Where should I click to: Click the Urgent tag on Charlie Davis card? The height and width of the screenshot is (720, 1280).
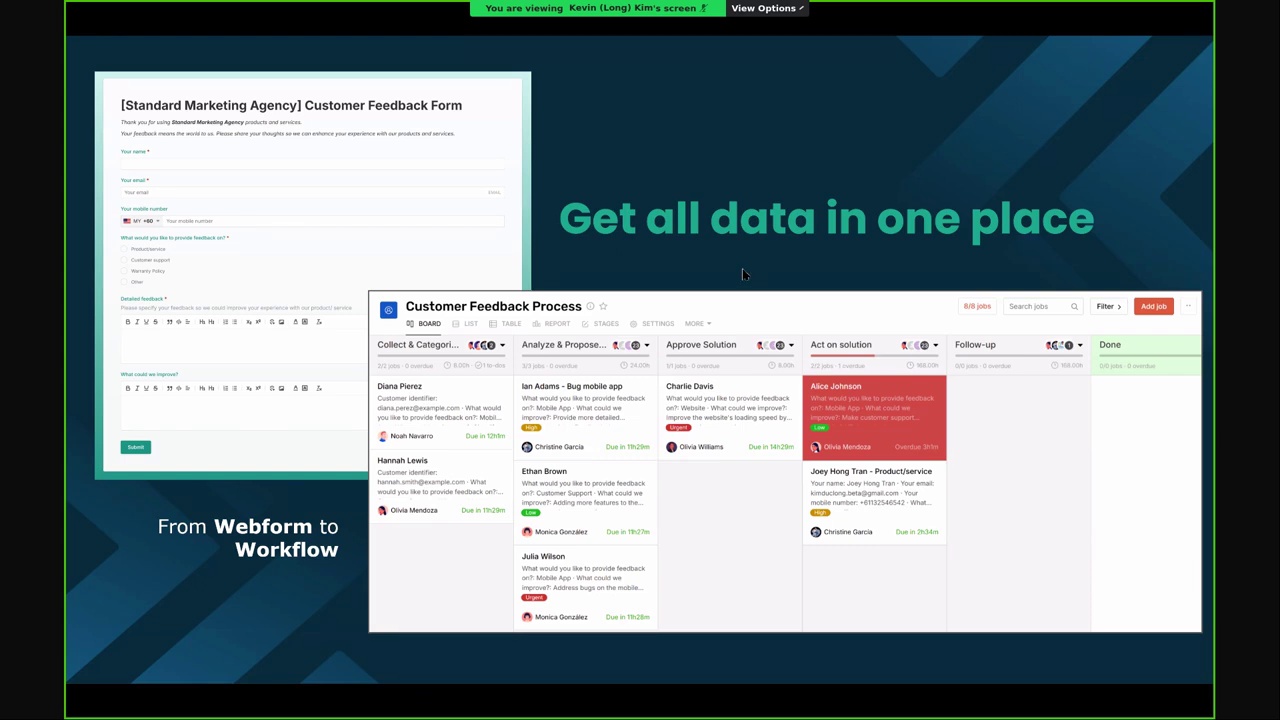(x=678, y=428)
